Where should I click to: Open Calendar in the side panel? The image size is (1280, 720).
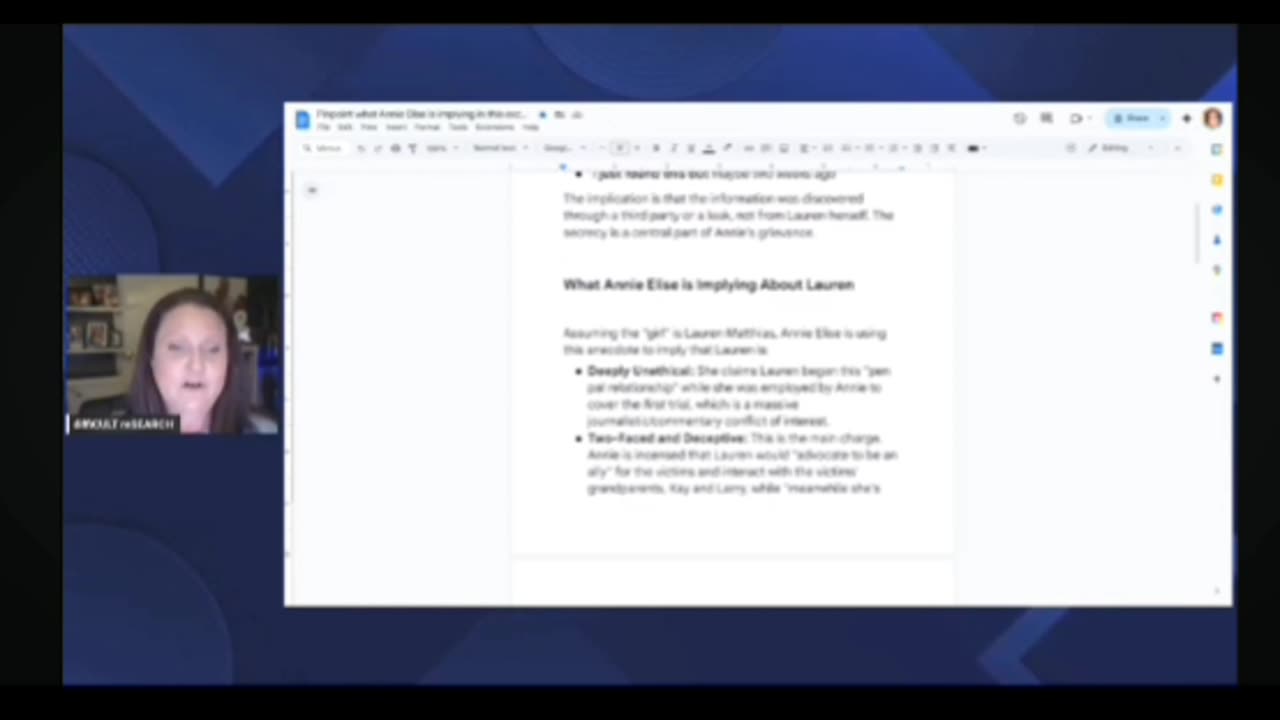point(1216,149)
